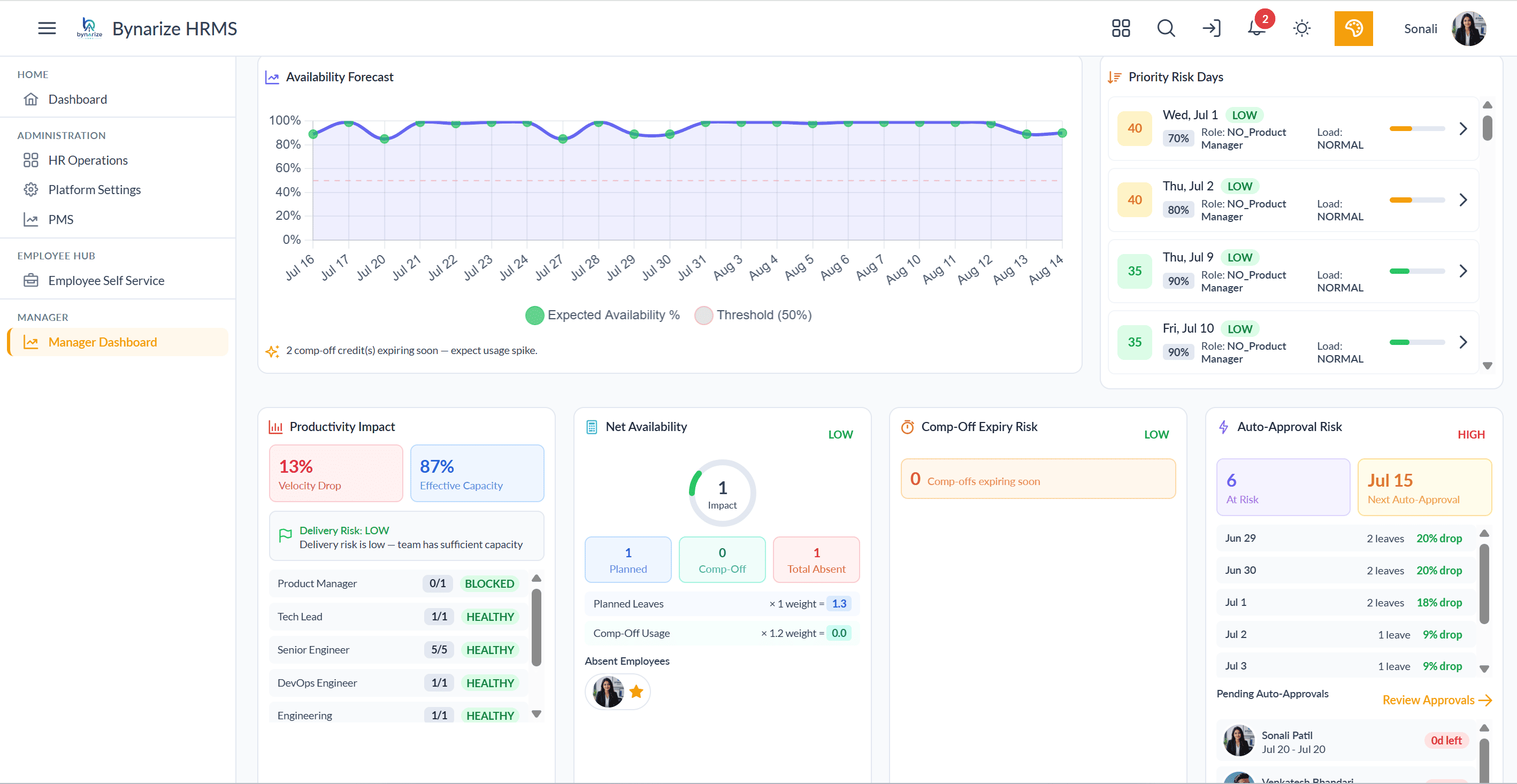Click auto-approval dates scroll down arrow

pyautogui.click(x=1484, y=668)
